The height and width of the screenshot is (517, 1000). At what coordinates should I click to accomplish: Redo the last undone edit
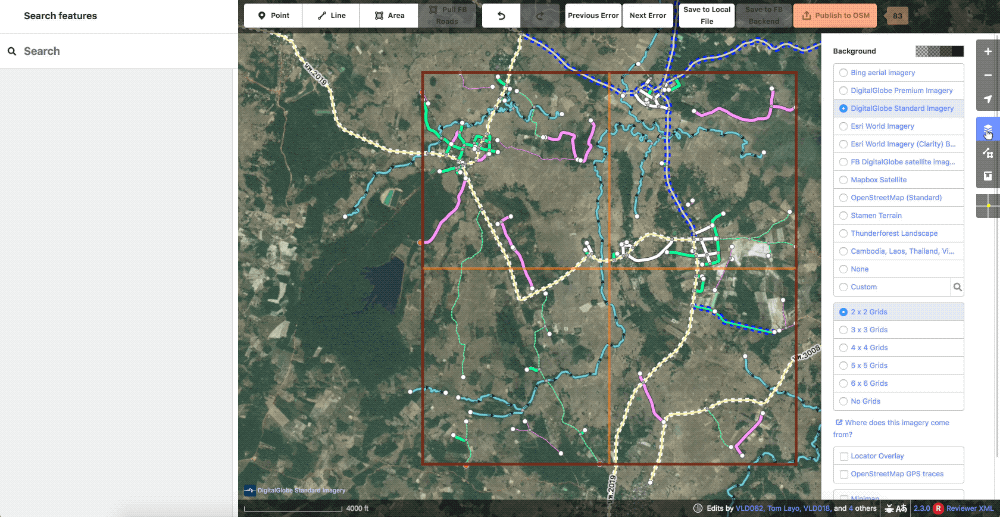point(539,15)
